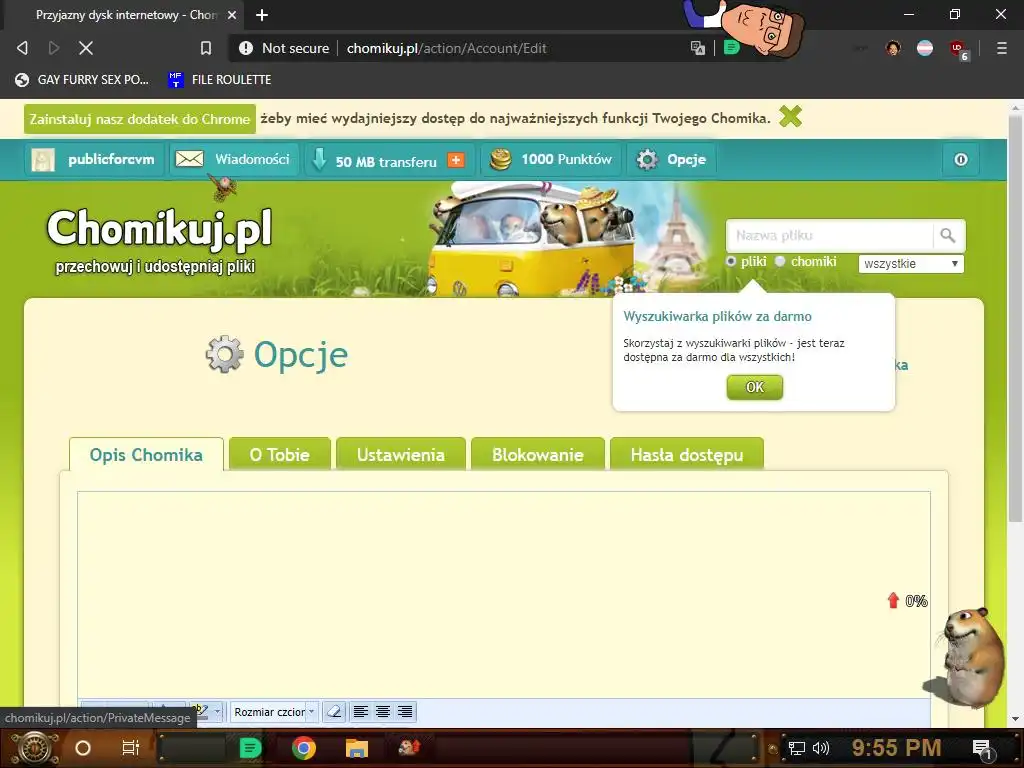Select the chomiki radio button
The image size is (1024, 768).
(x=780, y=261)
